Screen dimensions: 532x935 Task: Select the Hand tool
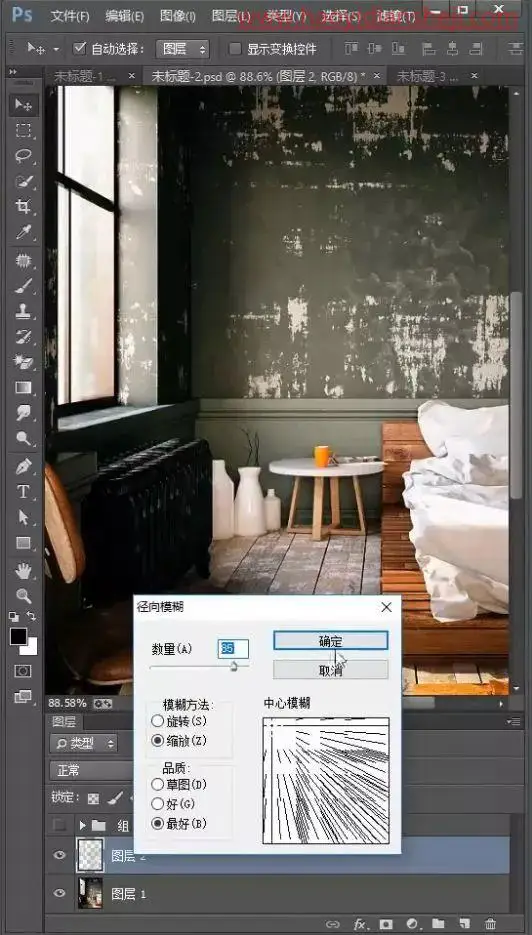pos(23,571)
